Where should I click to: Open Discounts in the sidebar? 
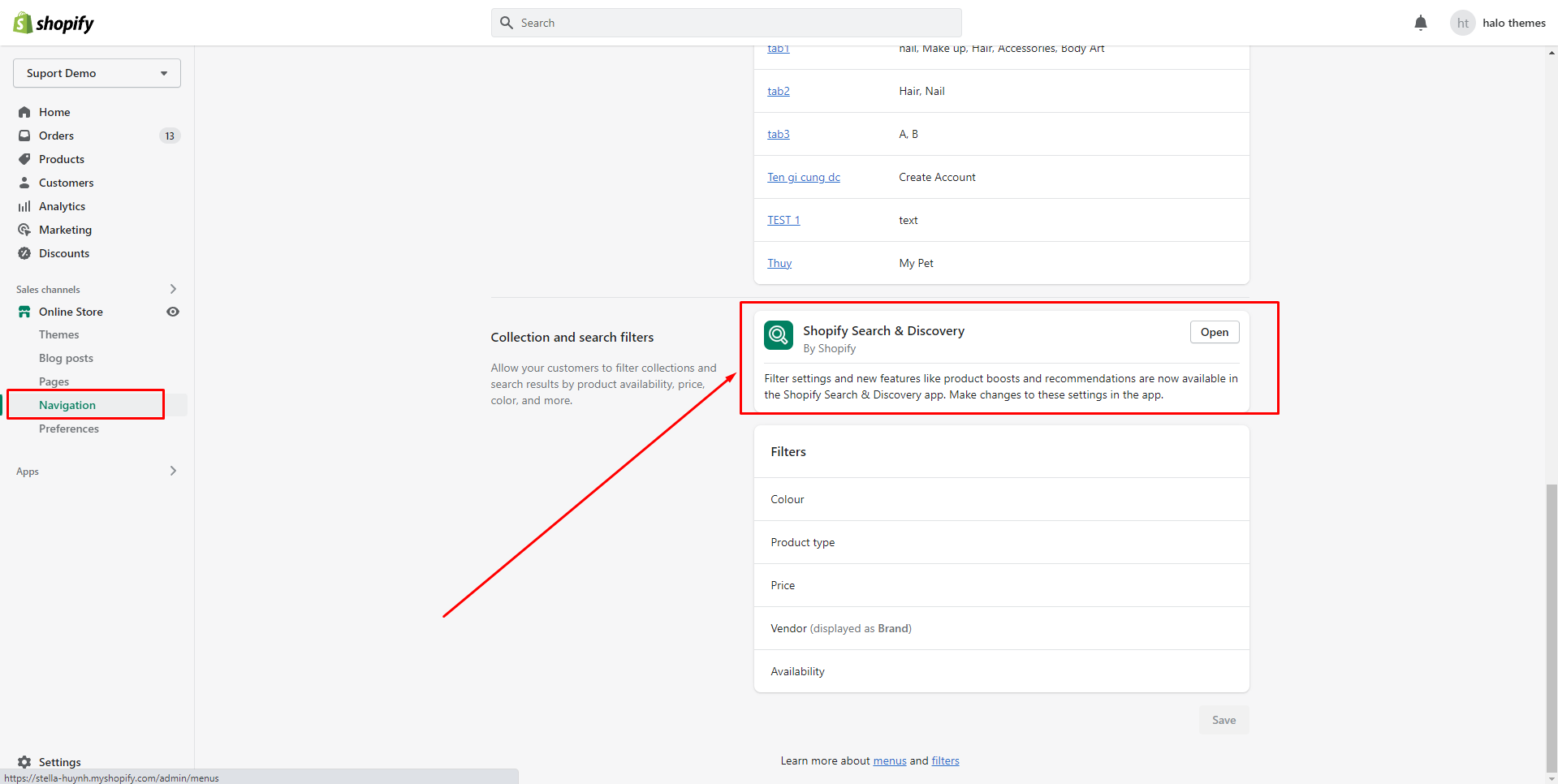coord(64,253)
